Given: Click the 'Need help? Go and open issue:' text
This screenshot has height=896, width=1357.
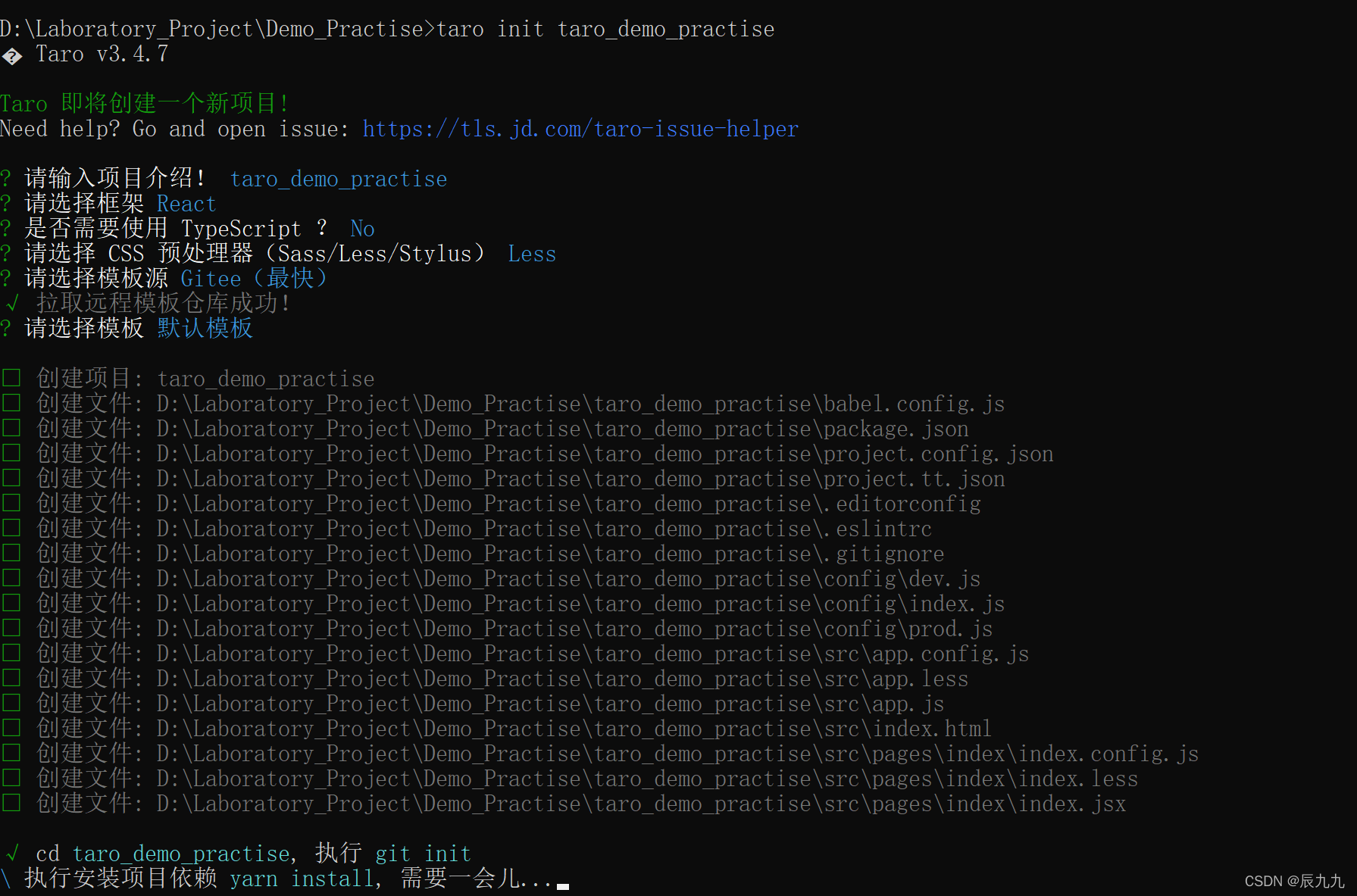Looking at the screenshot, I should pyautogui.click(x=174, y=130).
